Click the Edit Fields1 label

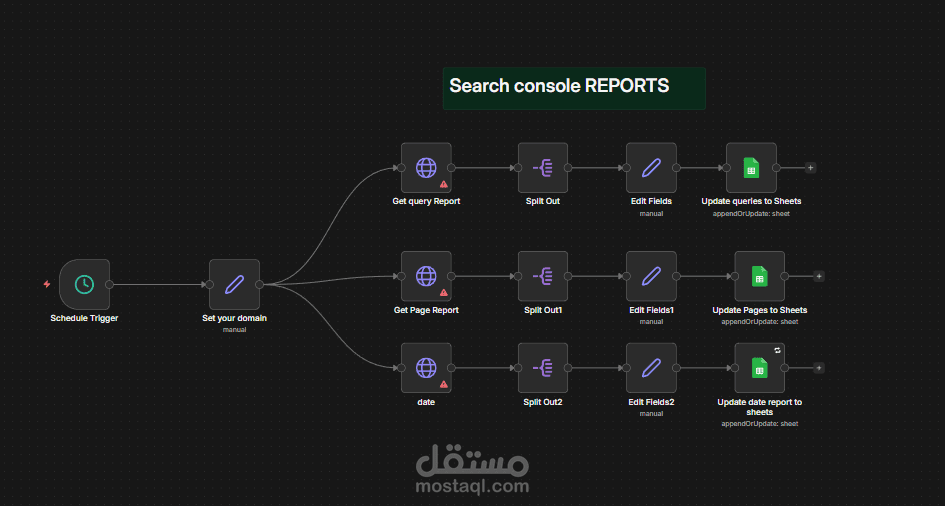[x=651, y=310]
